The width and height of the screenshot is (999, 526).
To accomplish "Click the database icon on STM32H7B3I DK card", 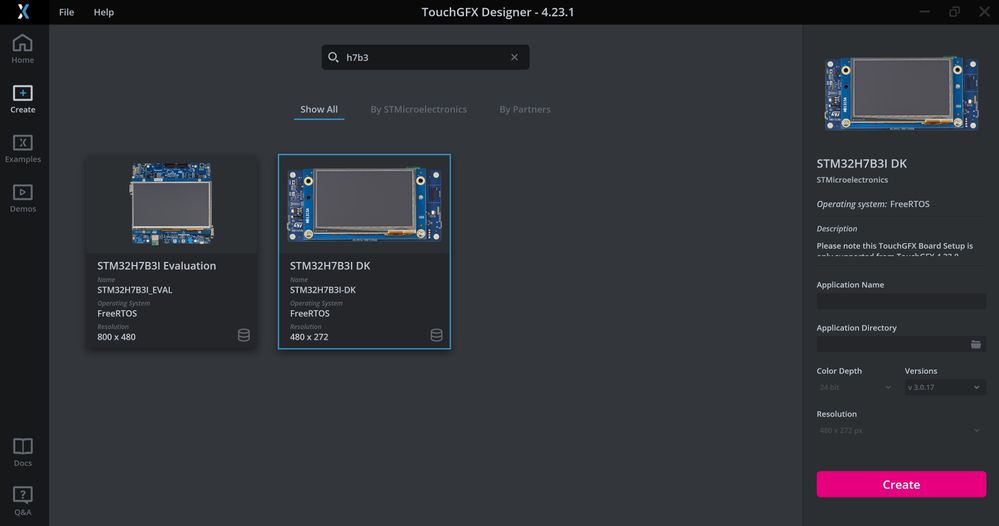I will (436, 335).
